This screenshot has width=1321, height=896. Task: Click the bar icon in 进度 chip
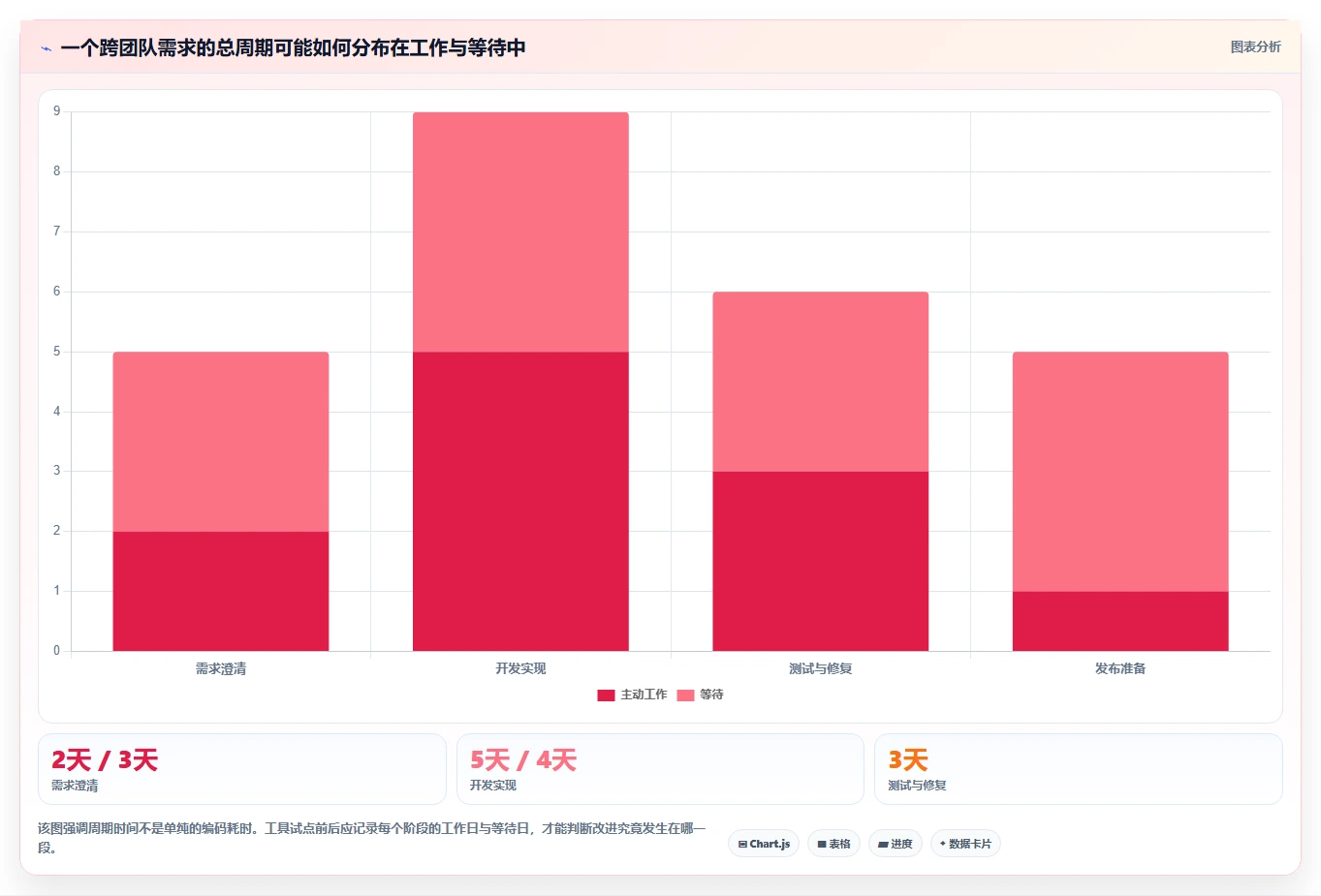pos(883,845)
